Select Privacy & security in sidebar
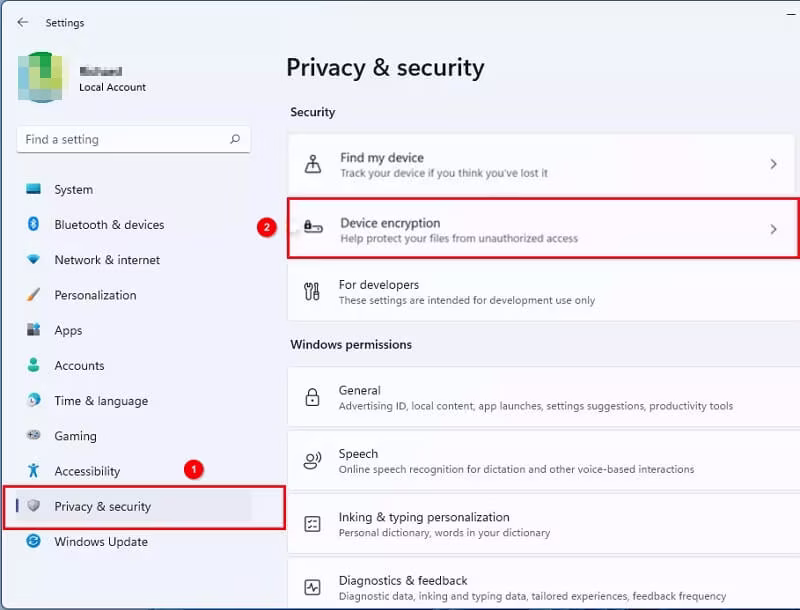The image size is (800, 610). [102, 507]
